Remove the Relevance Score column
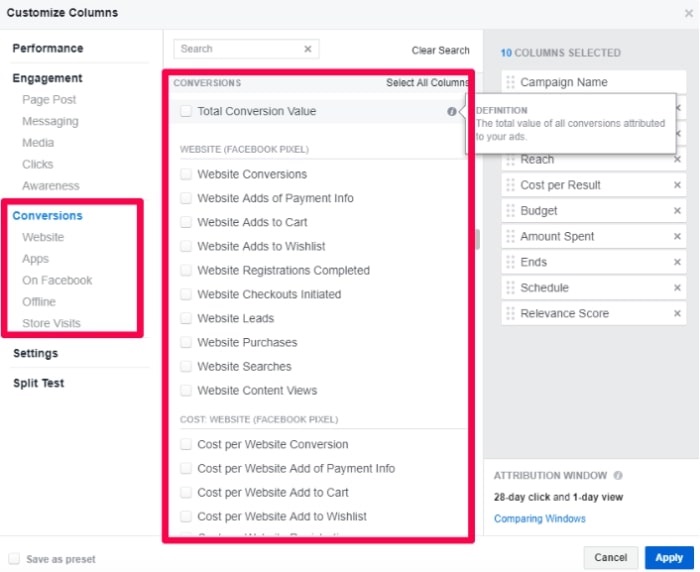The image size is (700, 572). click(x=677, y=313)
